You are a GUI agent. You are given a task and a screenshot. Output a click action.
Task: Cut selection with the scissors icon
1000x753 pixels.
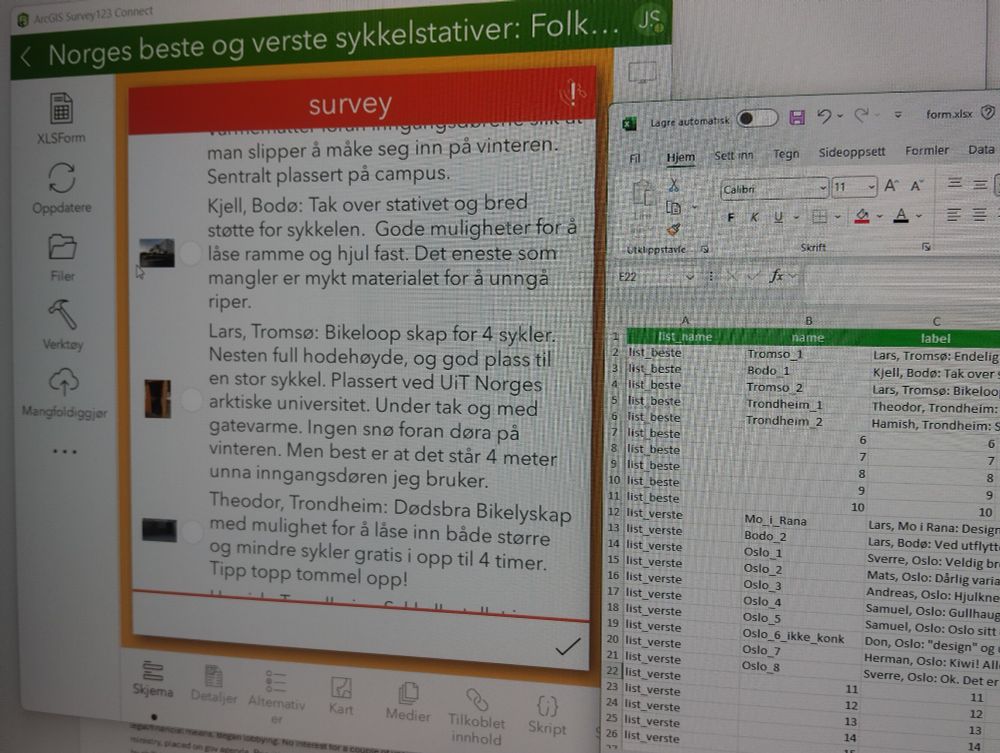673,186
